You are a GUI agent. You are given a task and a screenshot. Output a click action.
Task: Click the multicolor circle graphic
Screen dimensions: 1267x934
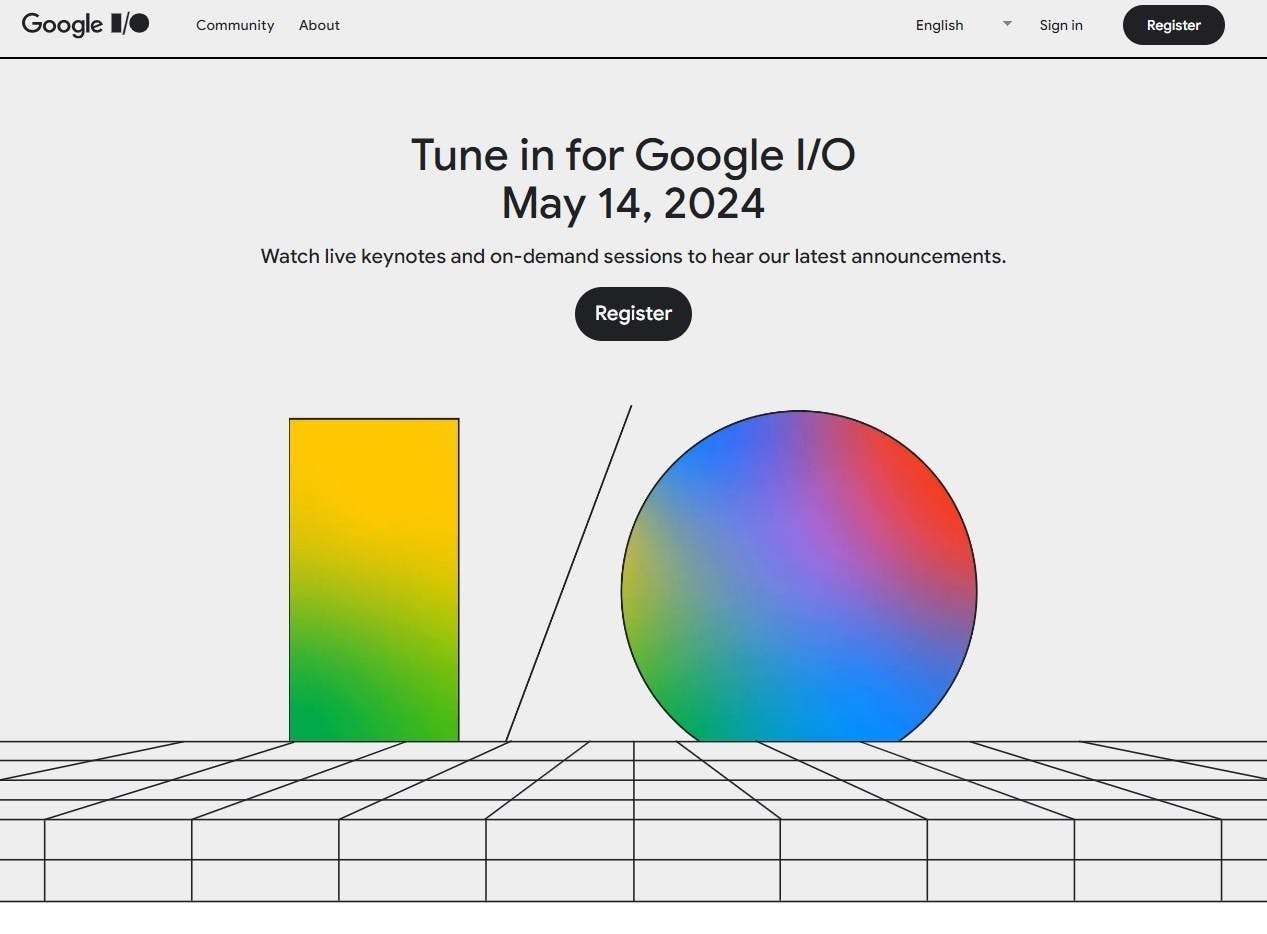[799, 576]
